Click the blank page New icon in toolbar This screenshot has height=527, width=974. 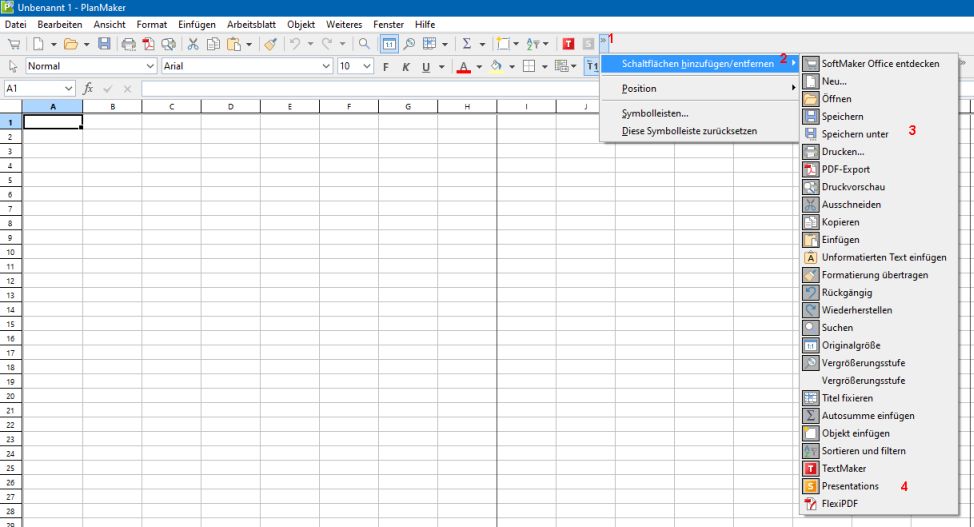tap(39, 44)
